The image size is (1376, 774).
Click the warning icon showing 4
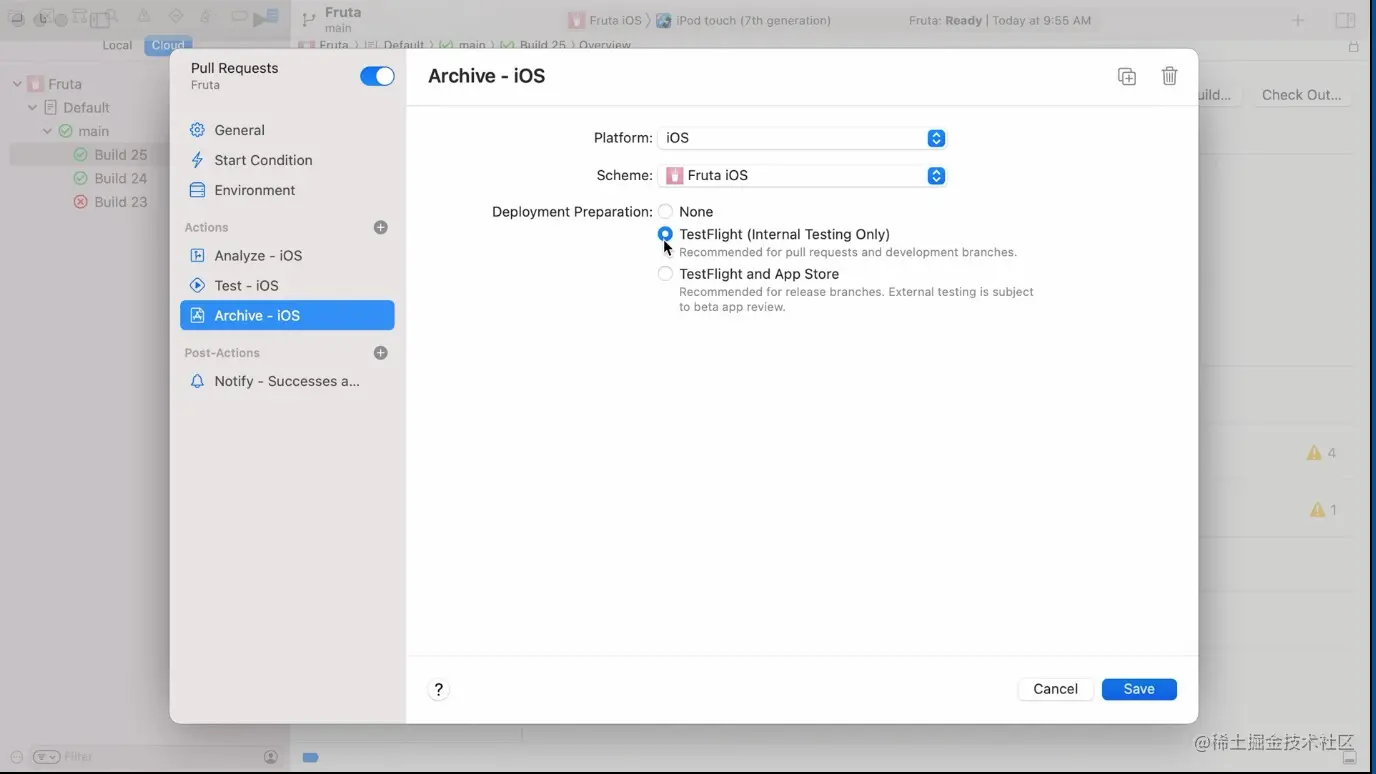click(1314, 453)
